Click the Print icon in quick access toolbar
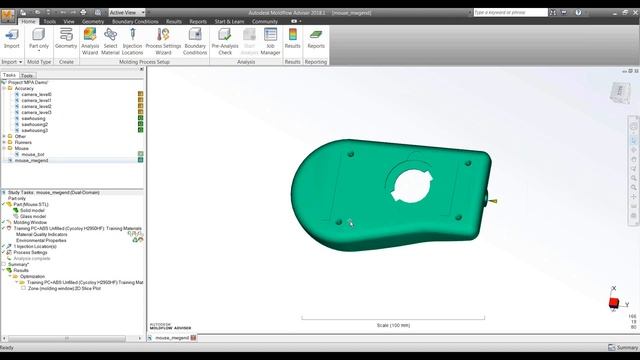Image resolution: width=640 pixels, height=360 pixels. [83, 13]
